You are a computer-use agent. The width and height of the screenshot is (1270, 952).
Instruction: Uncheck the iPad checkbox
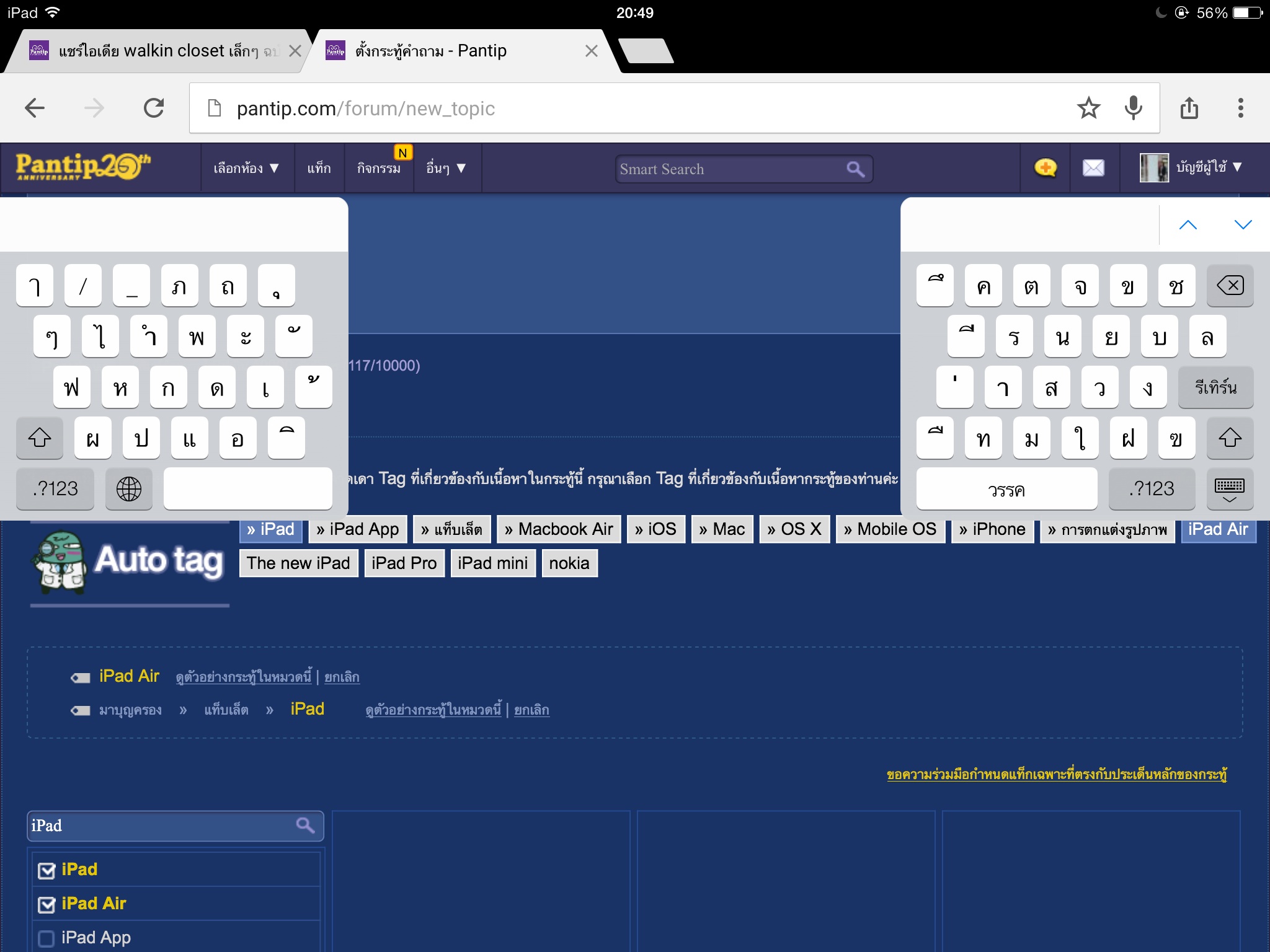(x=47, y=870)
